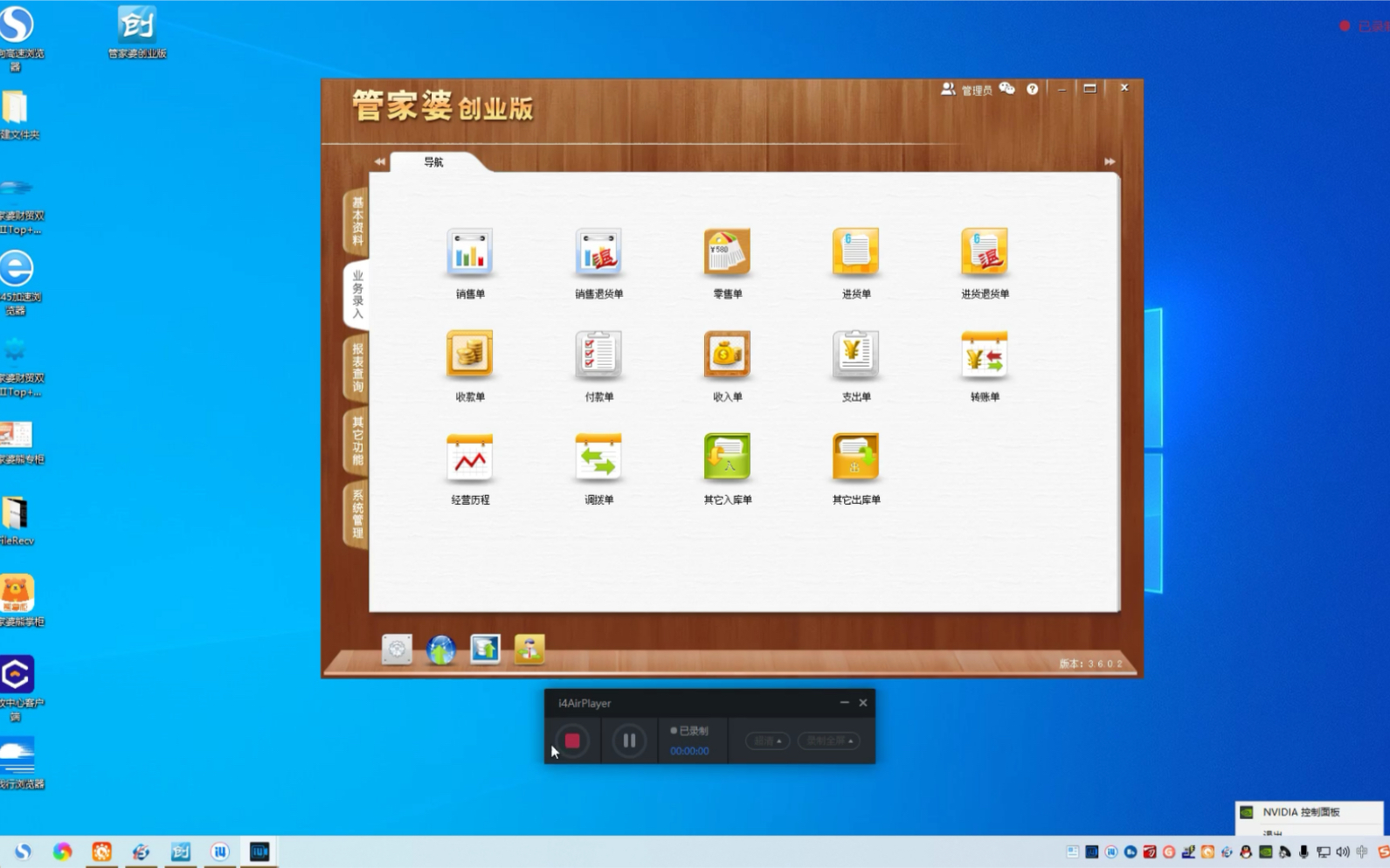
Task: Open the 收款单 receipt voucher icon
Action: pos(470,355)
